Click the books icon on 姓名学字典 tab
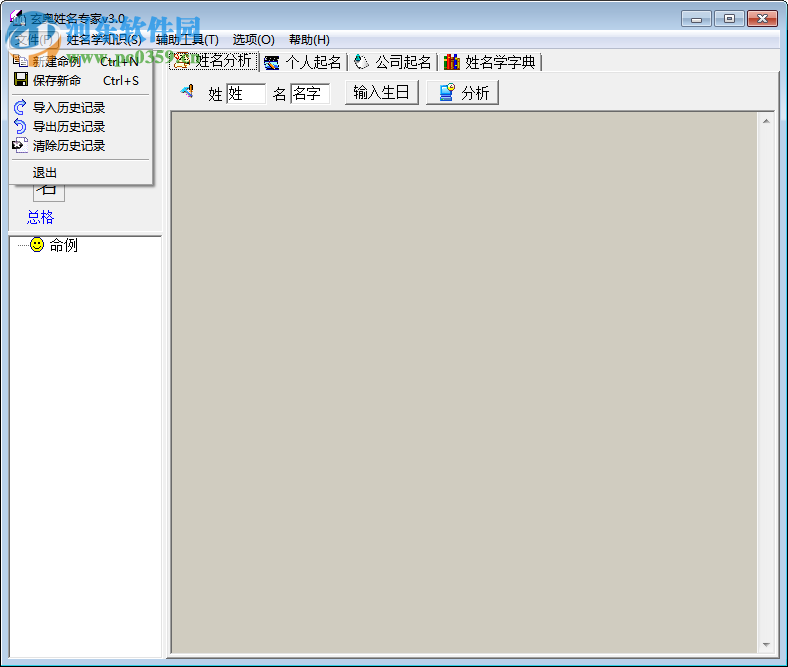 [452, 62]
